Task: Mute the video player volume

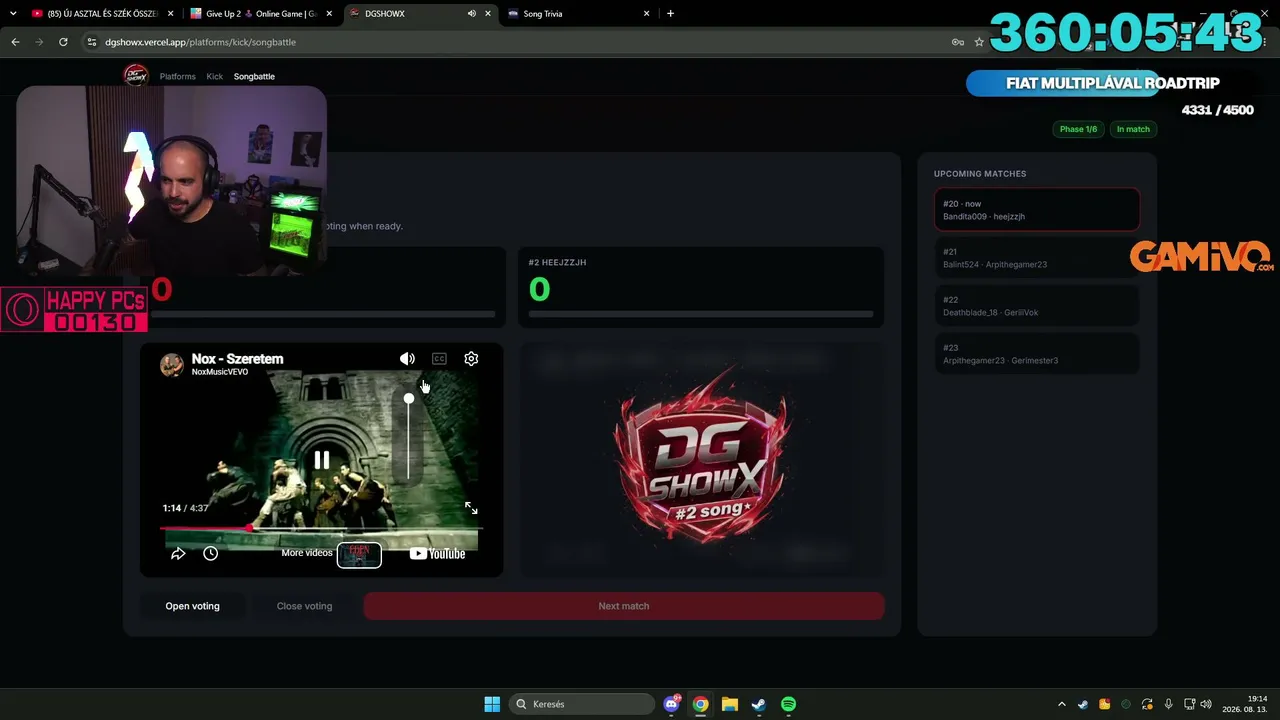Action: click(x=407, y=358)
